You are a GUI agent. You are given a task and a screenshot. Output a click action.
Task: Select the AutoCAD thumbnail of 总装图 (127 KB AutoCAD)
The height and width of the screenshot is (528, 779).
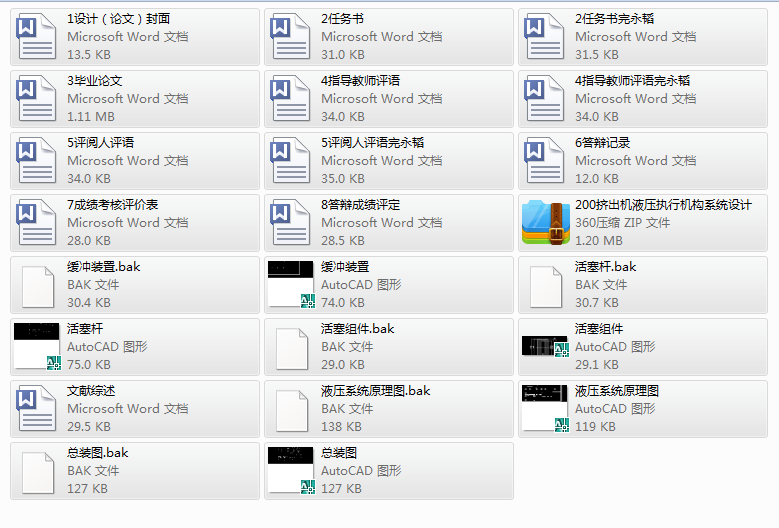291,470
